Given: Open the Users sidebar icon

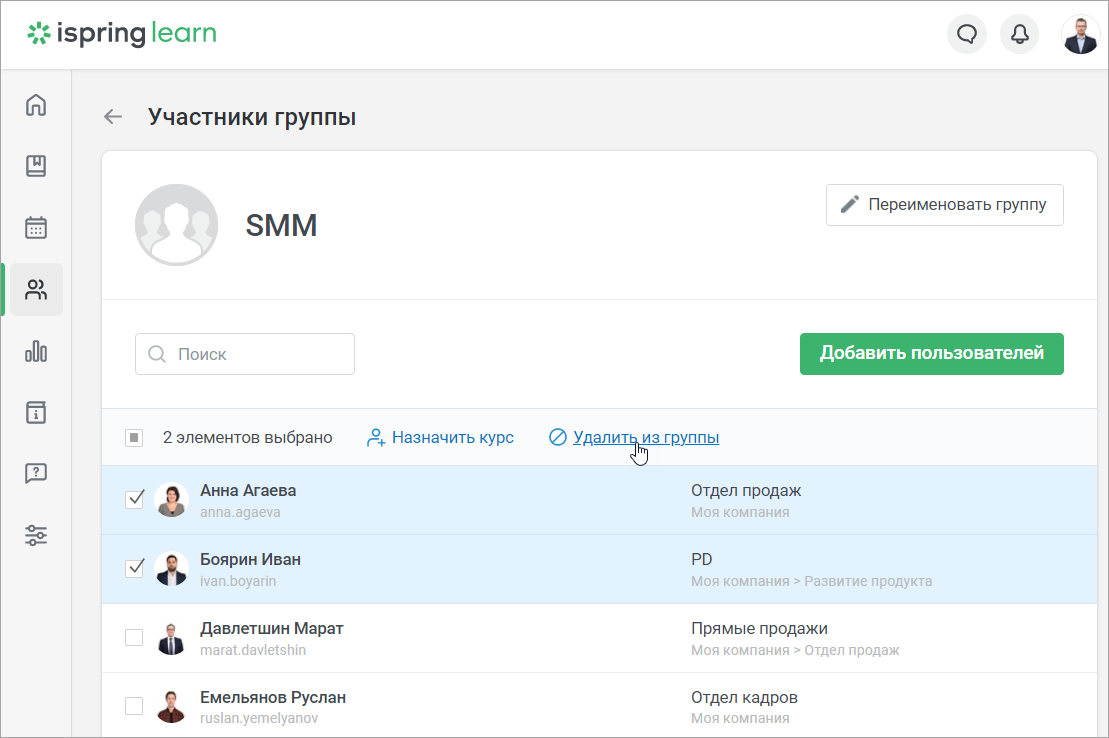Looking at the screenshot, I should [36, 289].
